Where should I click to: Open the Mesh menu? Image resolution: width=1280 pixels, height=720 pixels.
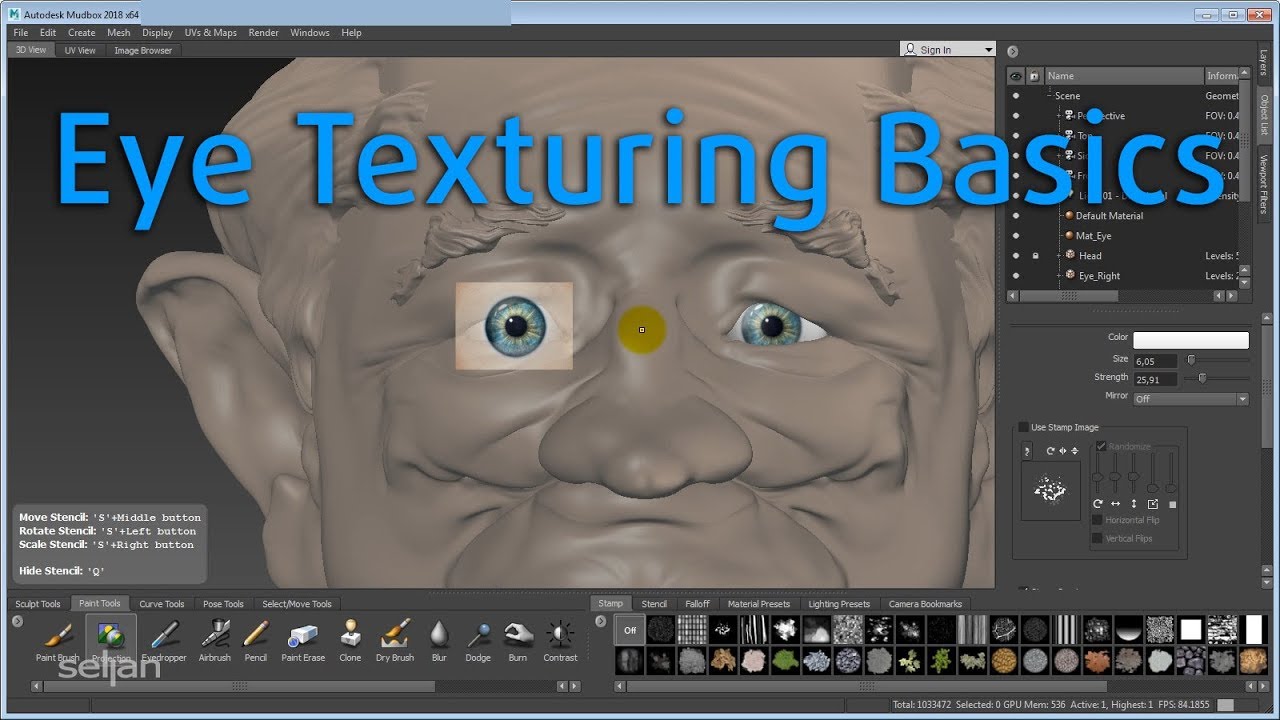(119, 33)
